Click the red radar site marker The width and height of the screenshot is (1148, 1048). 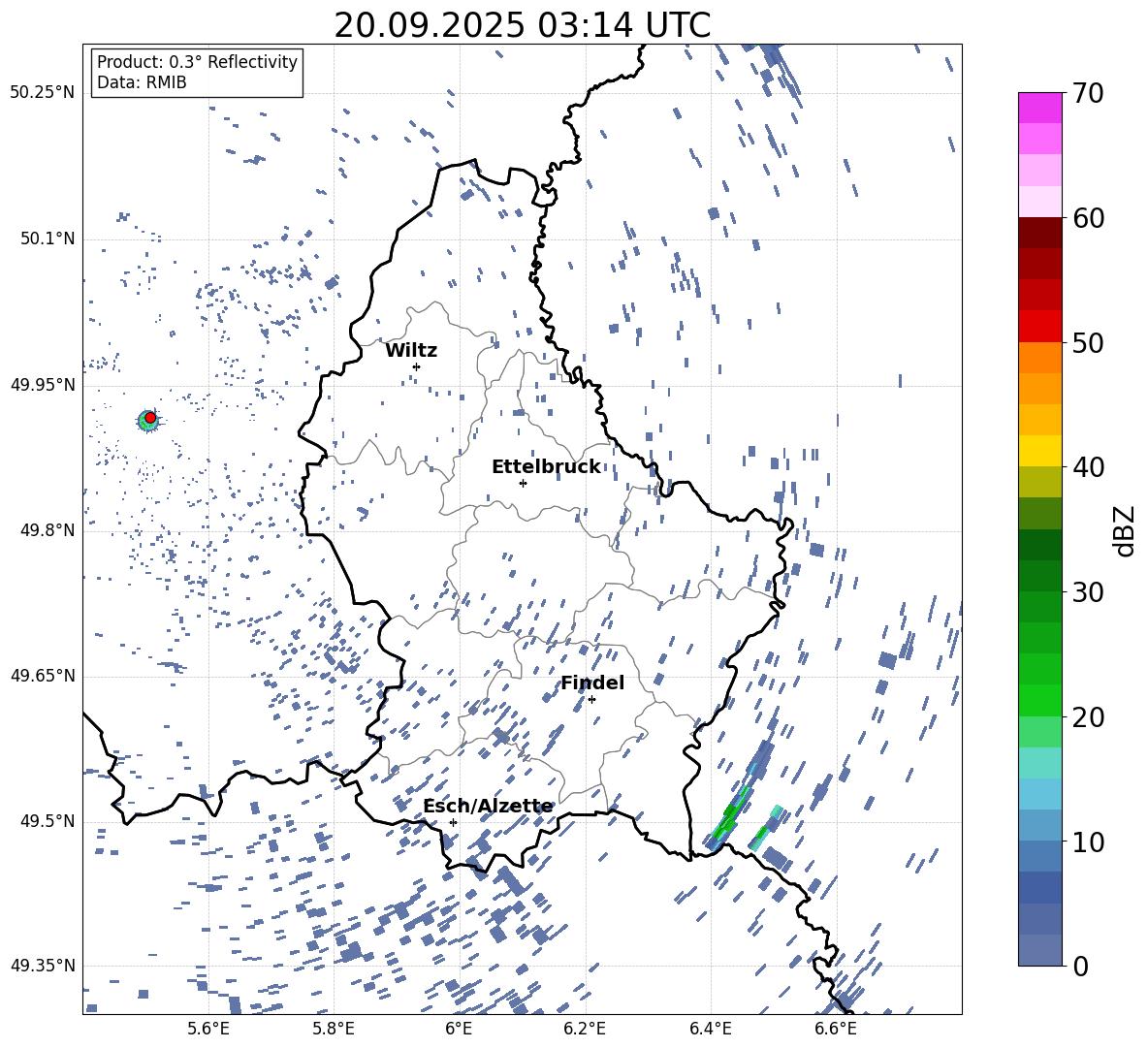point(150,417)
